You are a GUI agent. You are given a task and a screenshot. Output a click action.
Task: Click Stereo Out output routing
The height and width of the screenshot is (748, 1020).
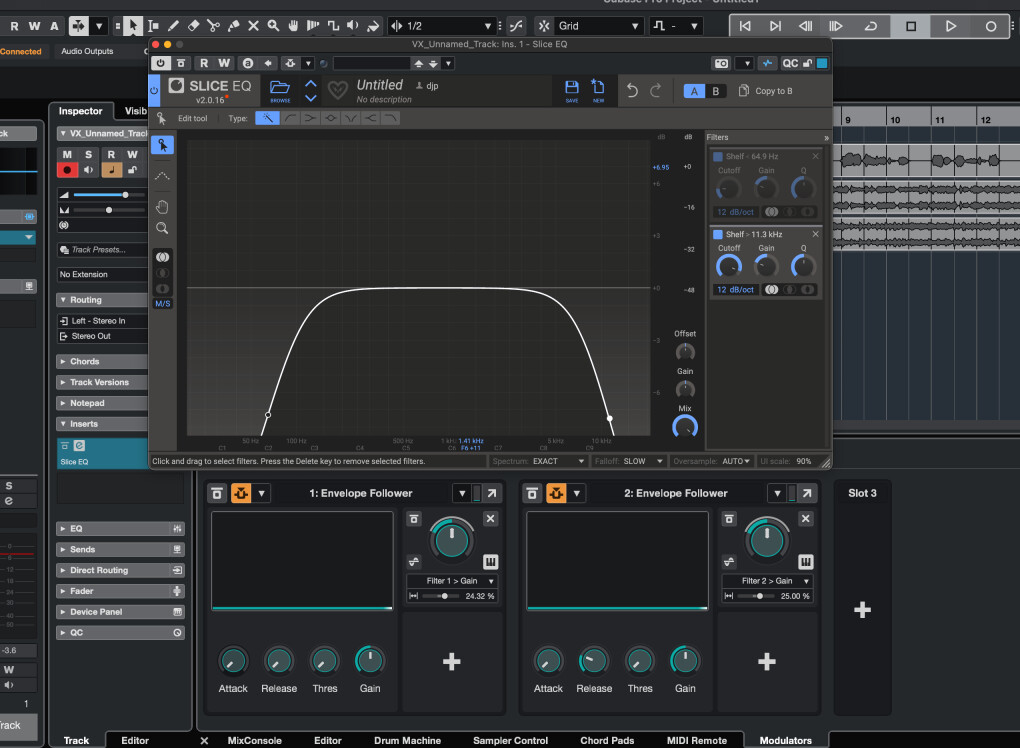pos(103,336)
